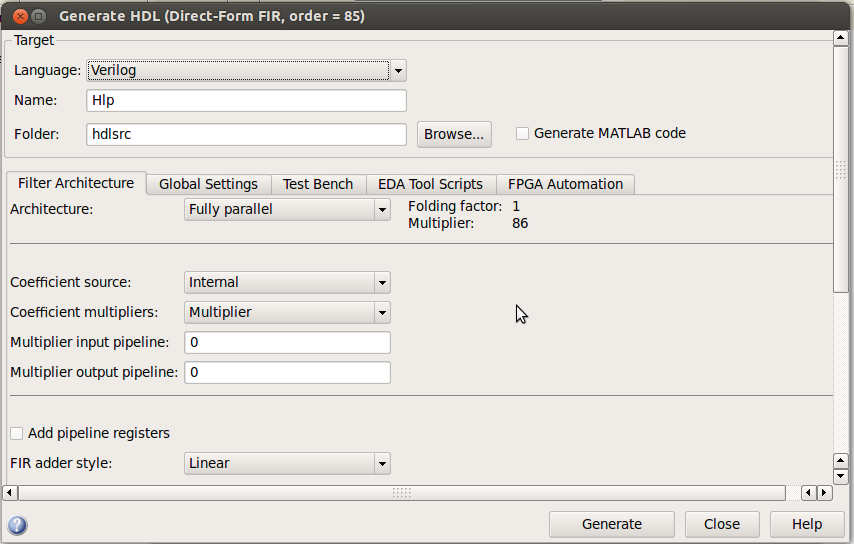Click the horizontal scrollbar right arrow
This screenshot has height=544, width=854.
(x=824, y=493)
